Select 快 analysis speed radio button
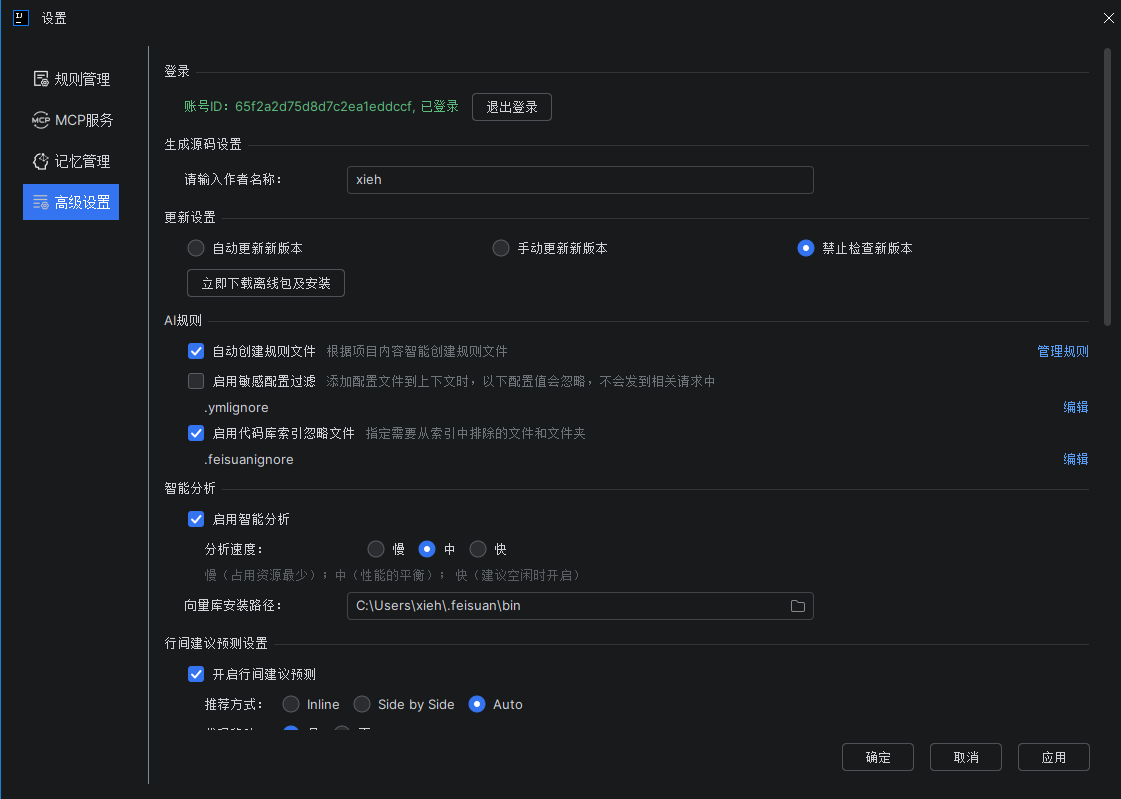This screenshot has height=799, width=1121. pyautogui.click(x=478, y=549)
